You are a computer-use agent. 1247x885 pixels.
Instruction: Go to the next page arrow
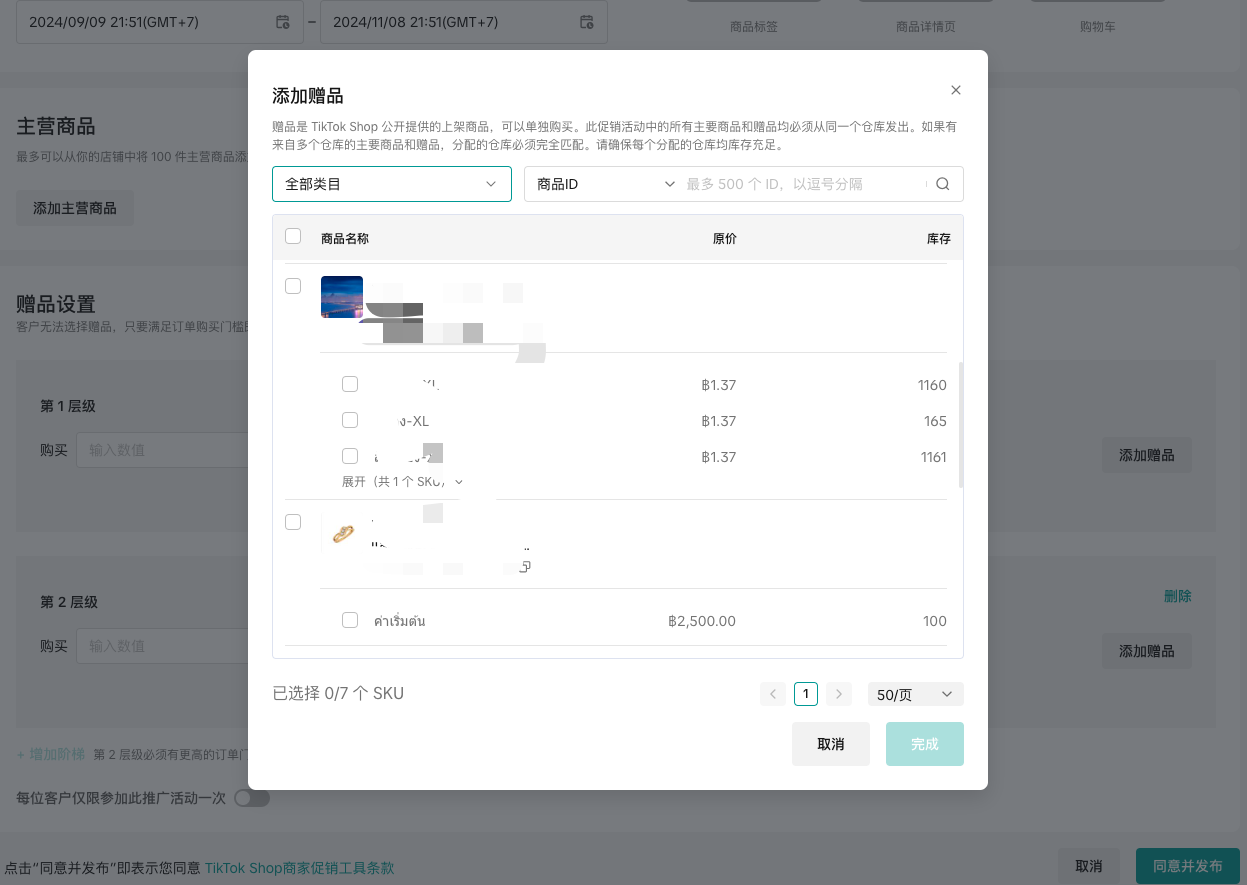coord(839,694)
